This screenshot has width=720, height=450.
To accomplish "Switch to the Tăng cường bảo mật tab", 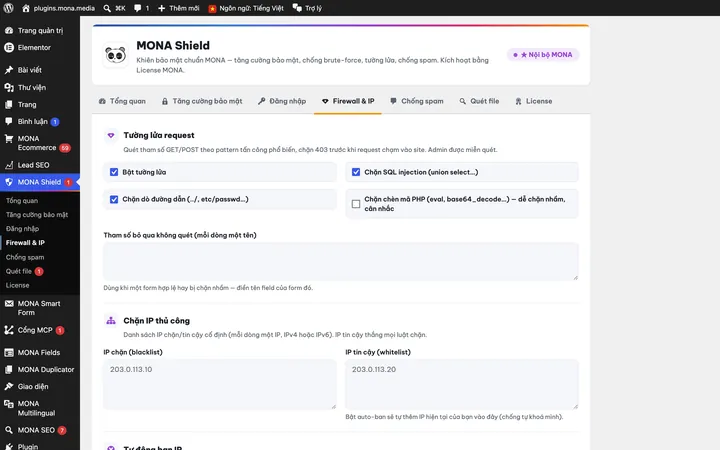I will pyautogui.click(x=202, y=101).
